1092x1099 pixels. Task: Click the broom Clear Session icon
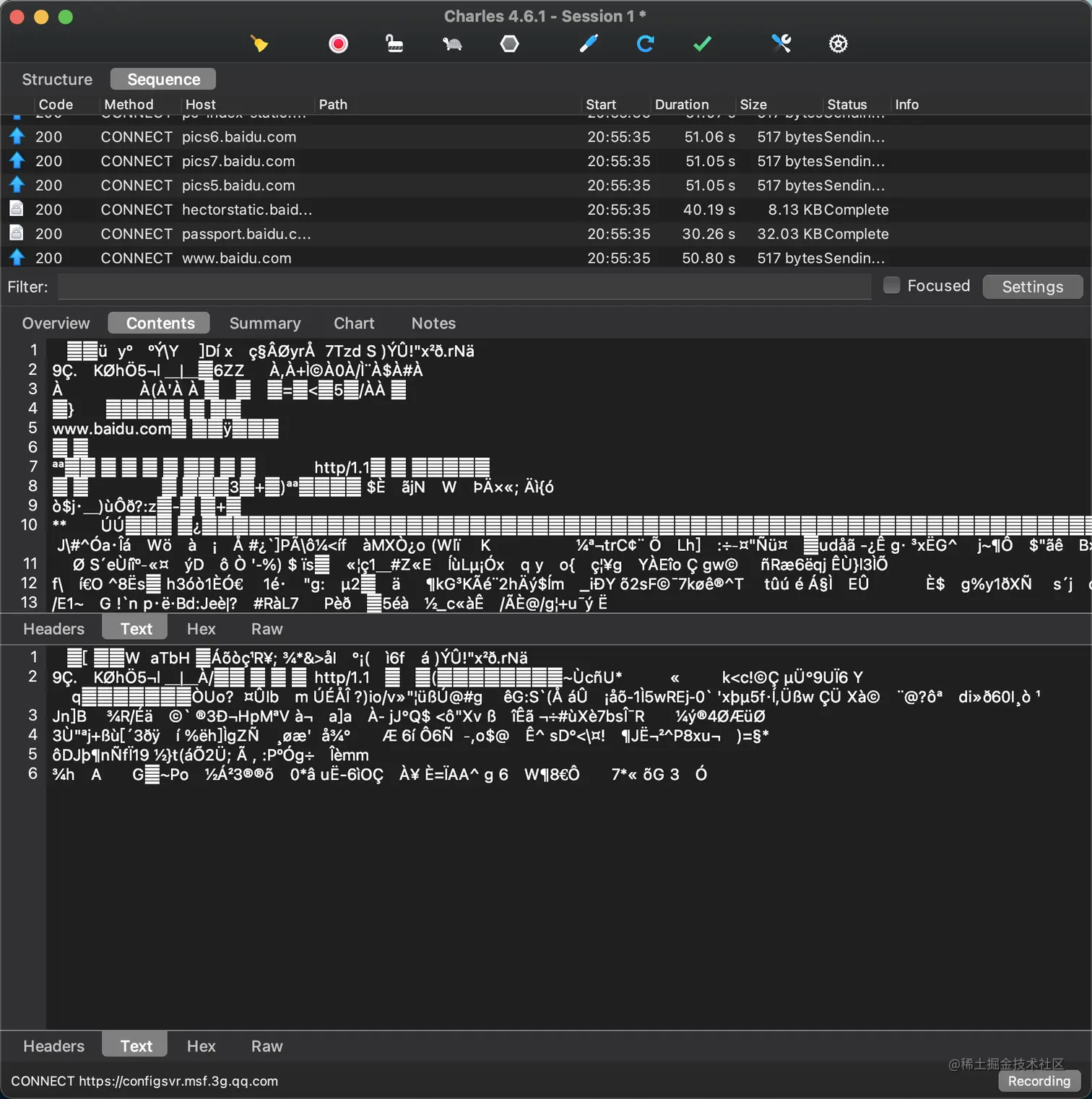[259, 44]
